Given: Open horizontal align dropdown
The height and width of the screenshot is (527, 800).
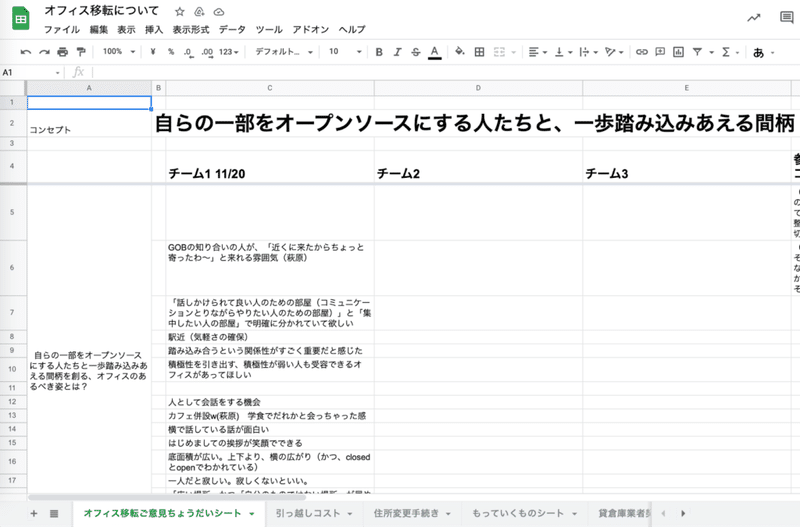Looking at the screenshot, I should (x=537, y=52).
